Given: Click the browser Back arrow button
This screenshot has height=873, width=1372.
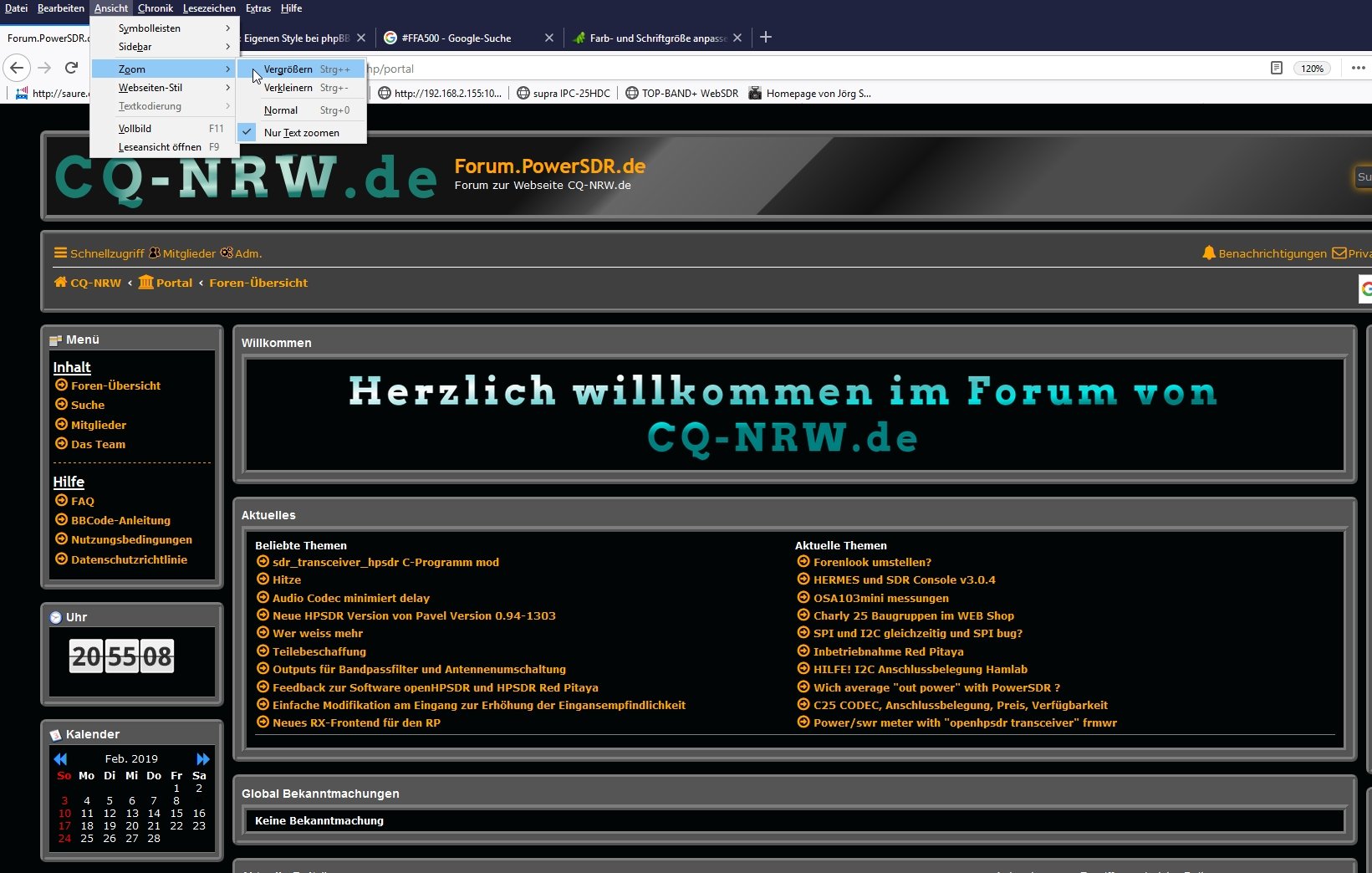Looking at the screenshot, I should (x=17, y=68).
